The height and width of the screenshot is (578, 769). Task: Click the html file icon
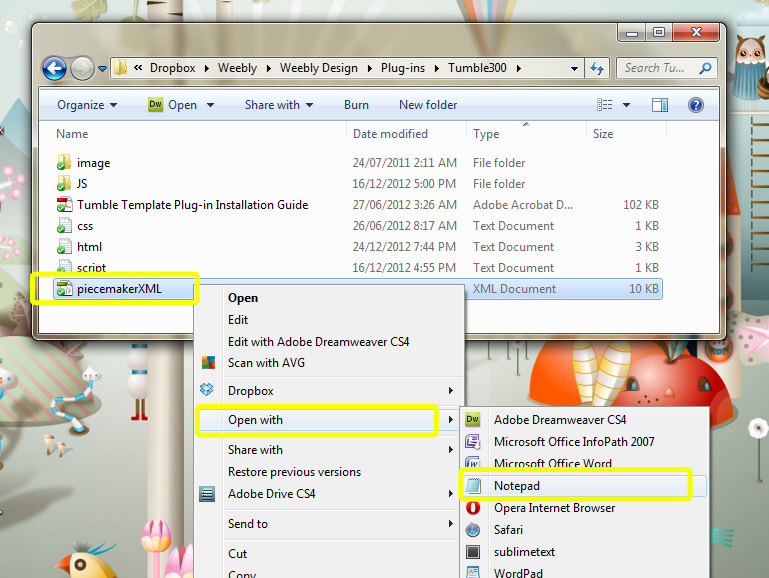(x=64, y=247)
